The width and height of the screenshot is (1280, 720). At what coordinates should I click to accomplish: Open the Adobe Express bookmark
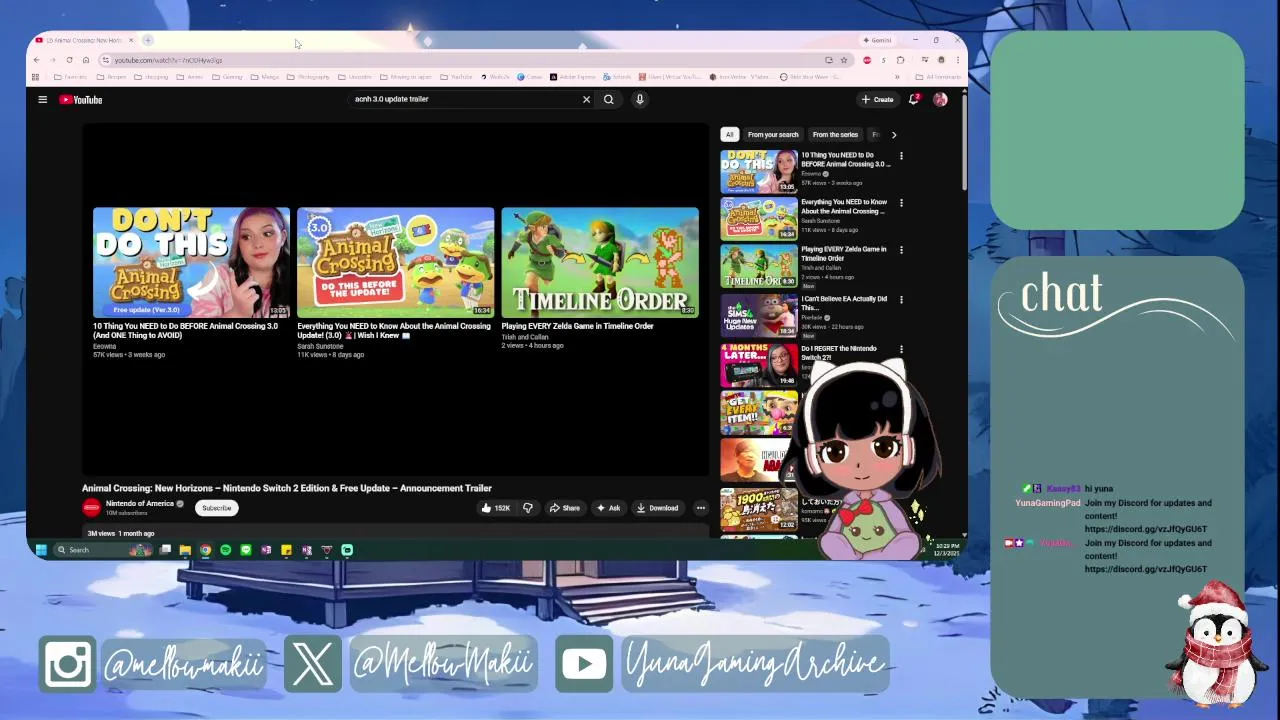[573, 77]
